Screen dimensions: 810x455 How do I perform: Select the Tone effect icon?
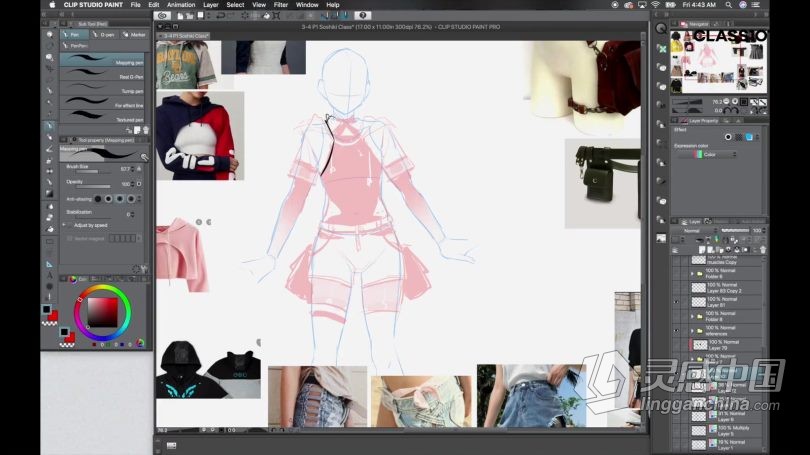739,137
